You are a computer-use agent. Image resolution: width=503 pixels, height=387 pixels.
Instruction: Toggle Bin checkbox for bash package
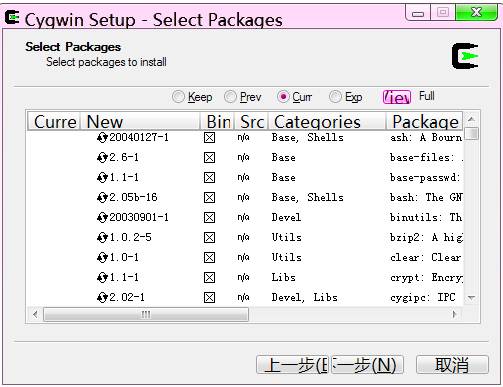(x=209, y=197)
